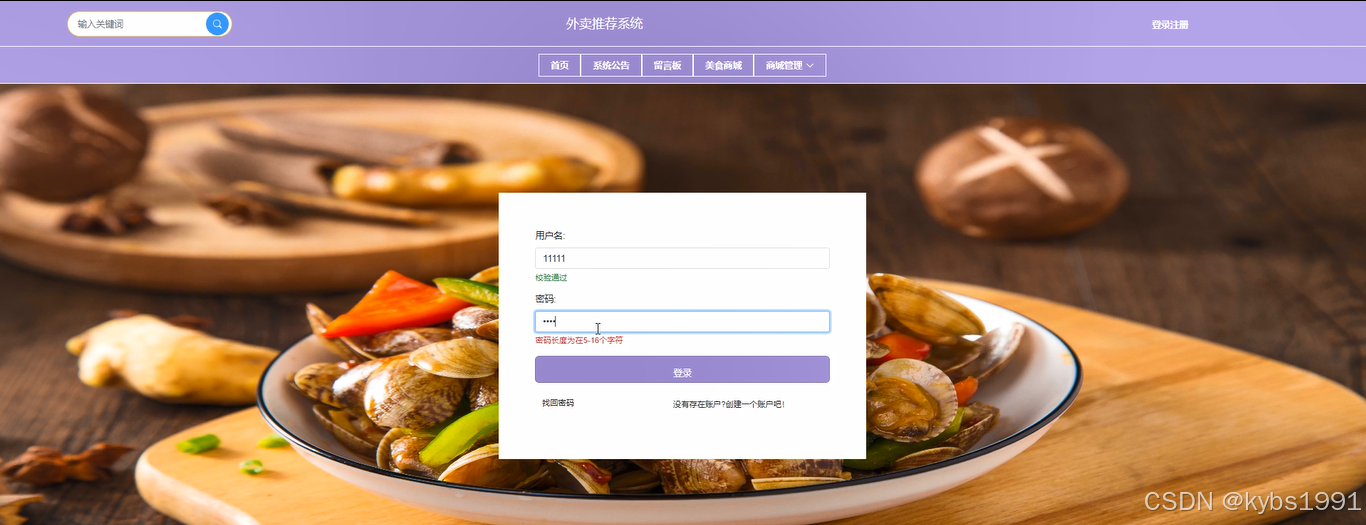Open the 首页 menu item
The height and width of the screenshot is (525, 1366).
tap(559, 65)
